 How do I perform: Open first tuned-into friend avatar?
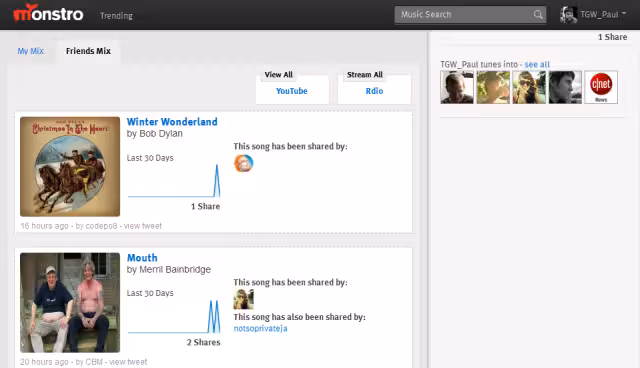[457, 87]
